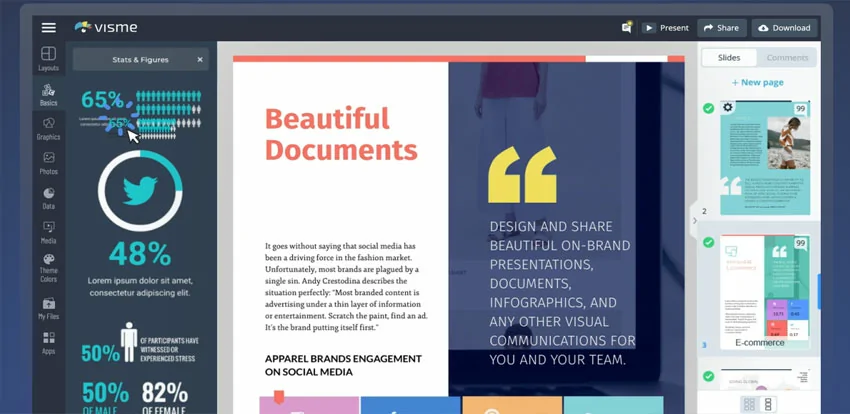850x414 pixels.
Task: Add a page with New page
Action: pyautogui.click(x=758, y=82)
